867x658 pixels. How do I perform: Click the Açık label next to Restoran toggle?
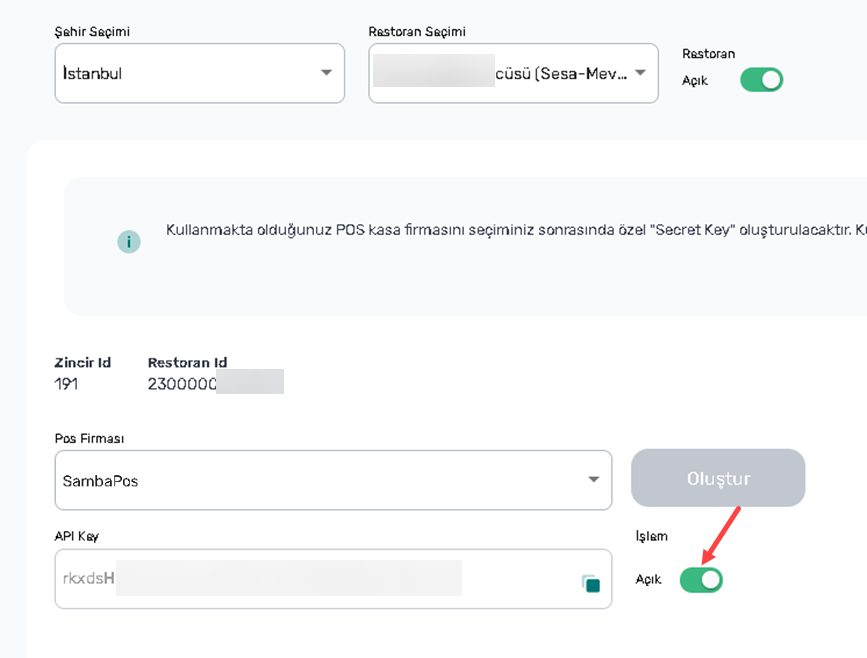[694, 81]
